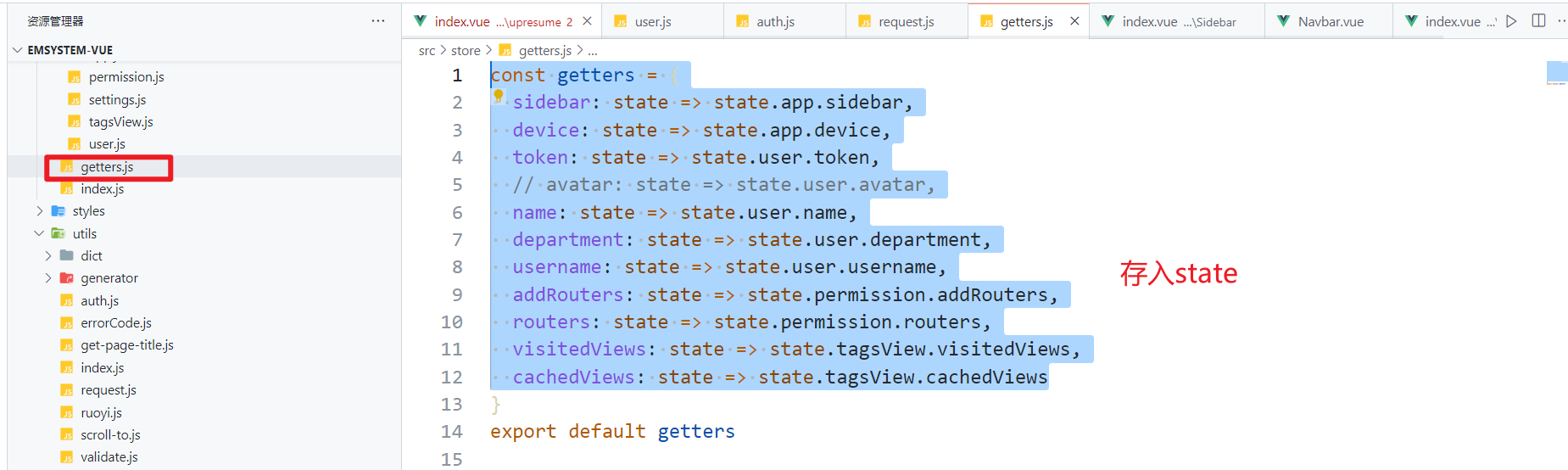Collapse the EMSYSTEM-VUE project root
Screen dimensions: 1568x470
click(x=18, y=50)
